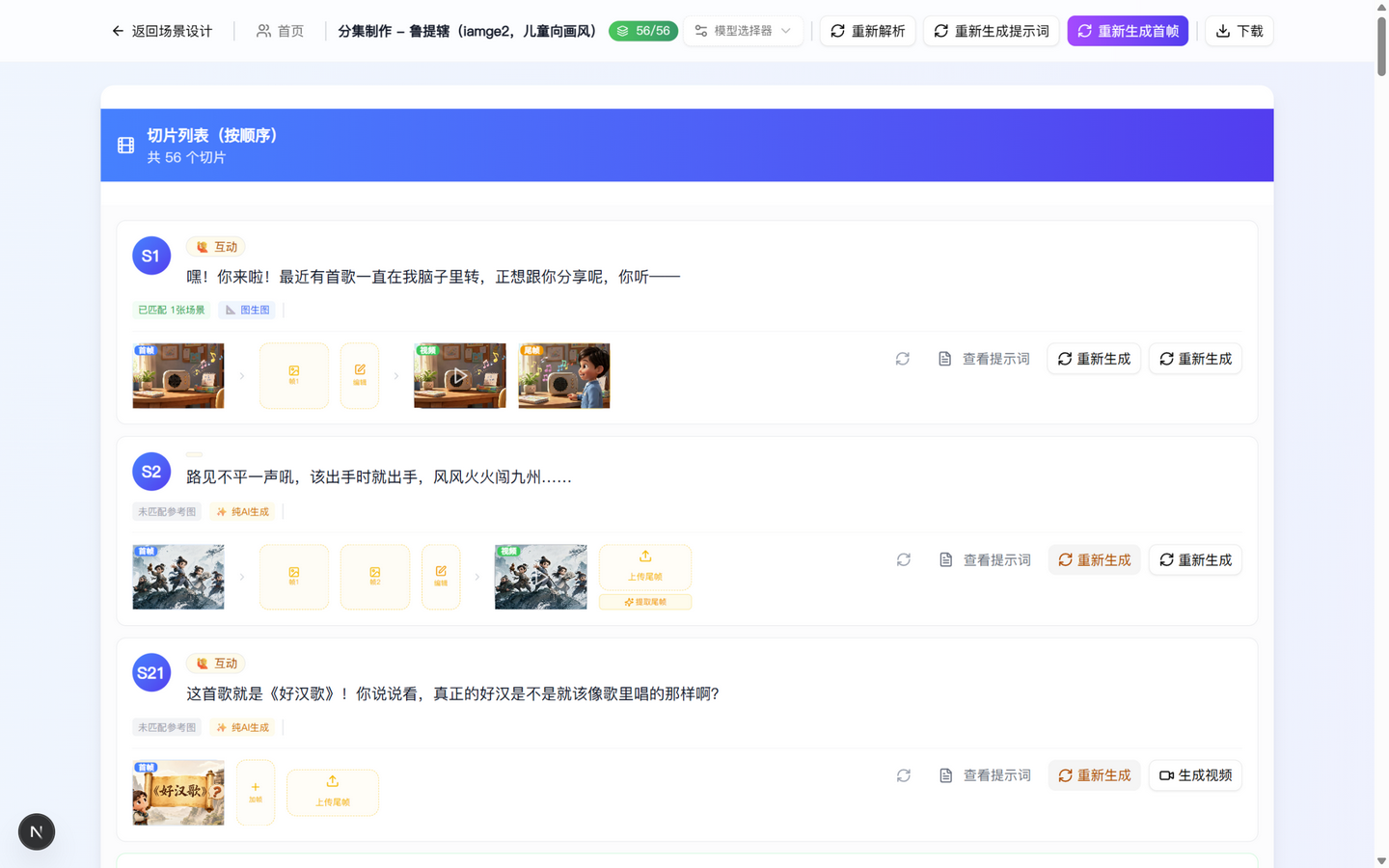This screenshot has width=1389, height=868.
Task: Click the 共 56 个切片 subtitle
Action: click(x=186, y=157)
